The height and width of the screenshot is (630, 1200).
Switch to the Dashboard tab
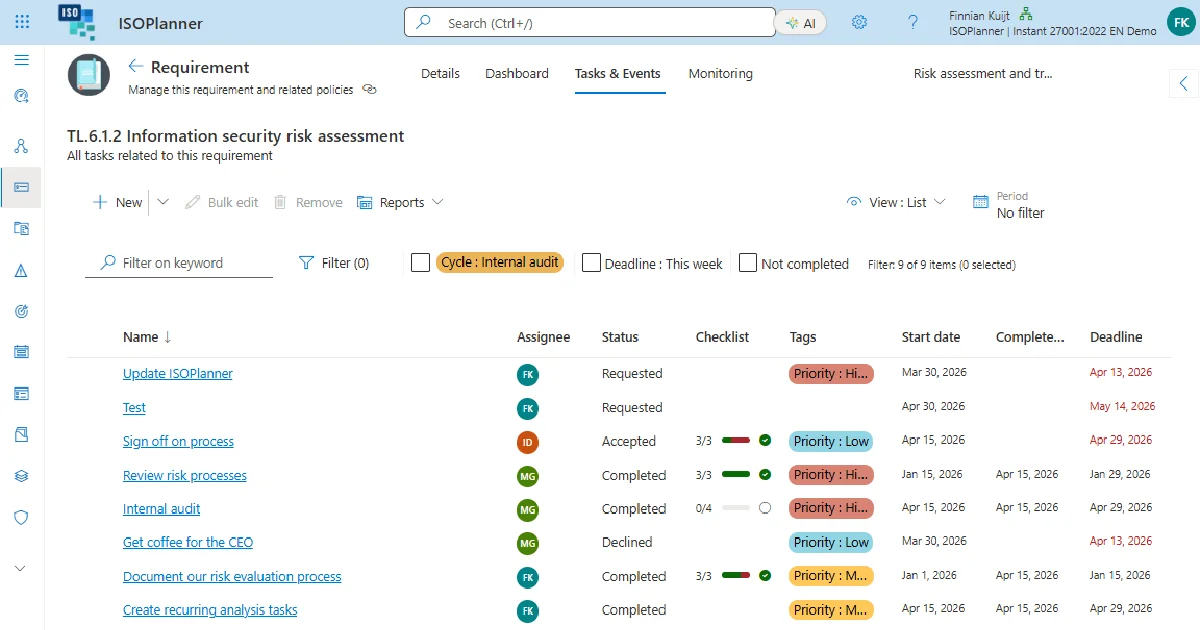(x=517, y=73)
